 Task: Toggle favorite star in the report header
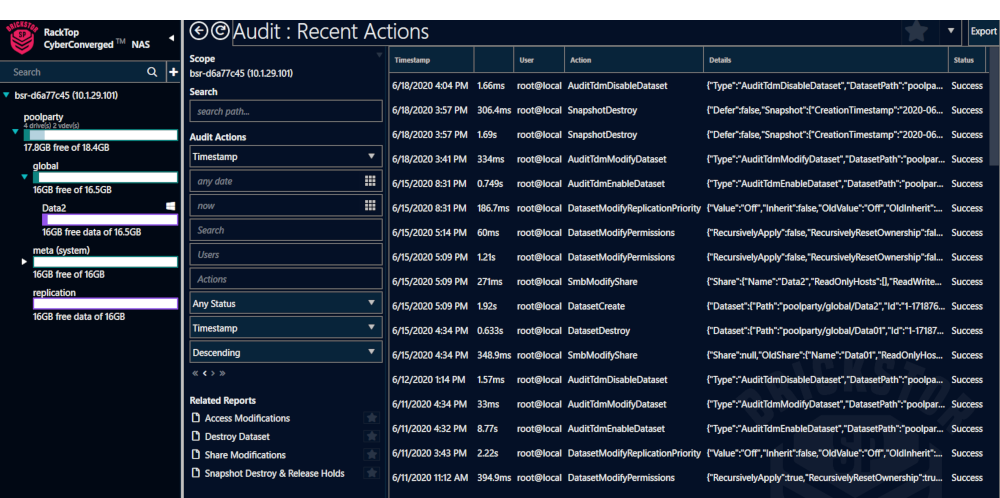pos(914,32)
